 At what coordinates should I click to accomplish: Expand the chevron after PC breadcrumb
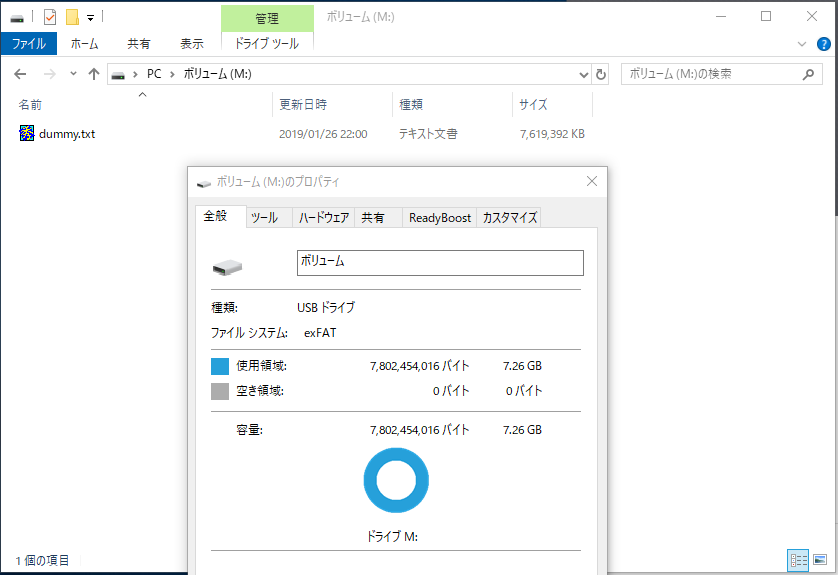tap(172, 74)
